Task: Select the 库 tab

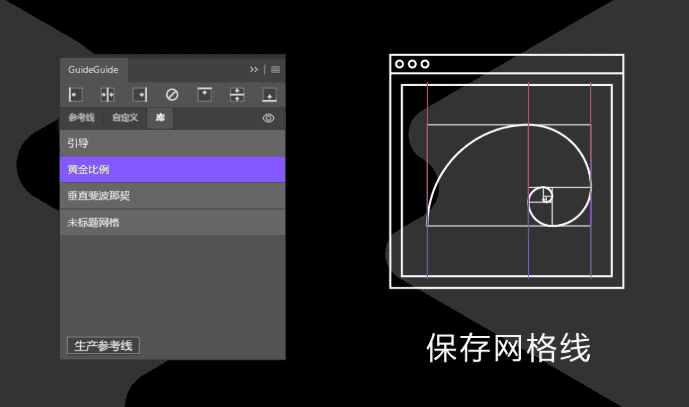Action: pos(160,118)
